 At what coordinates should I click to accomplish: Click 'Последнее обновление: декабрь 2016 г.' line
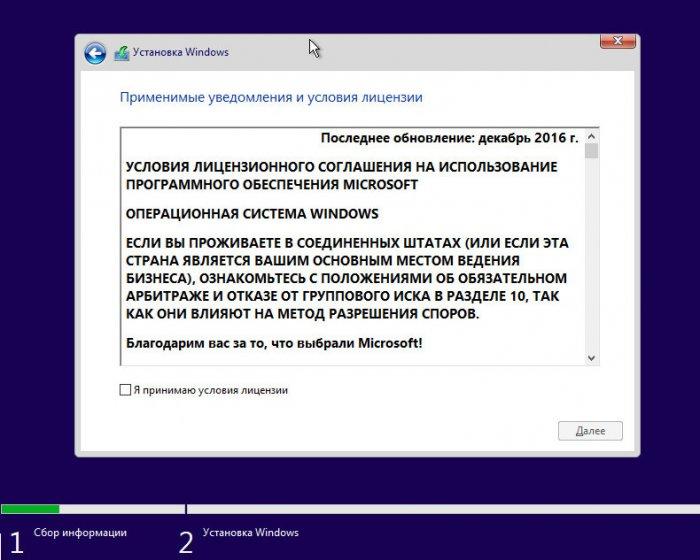(x=450, y=138)
